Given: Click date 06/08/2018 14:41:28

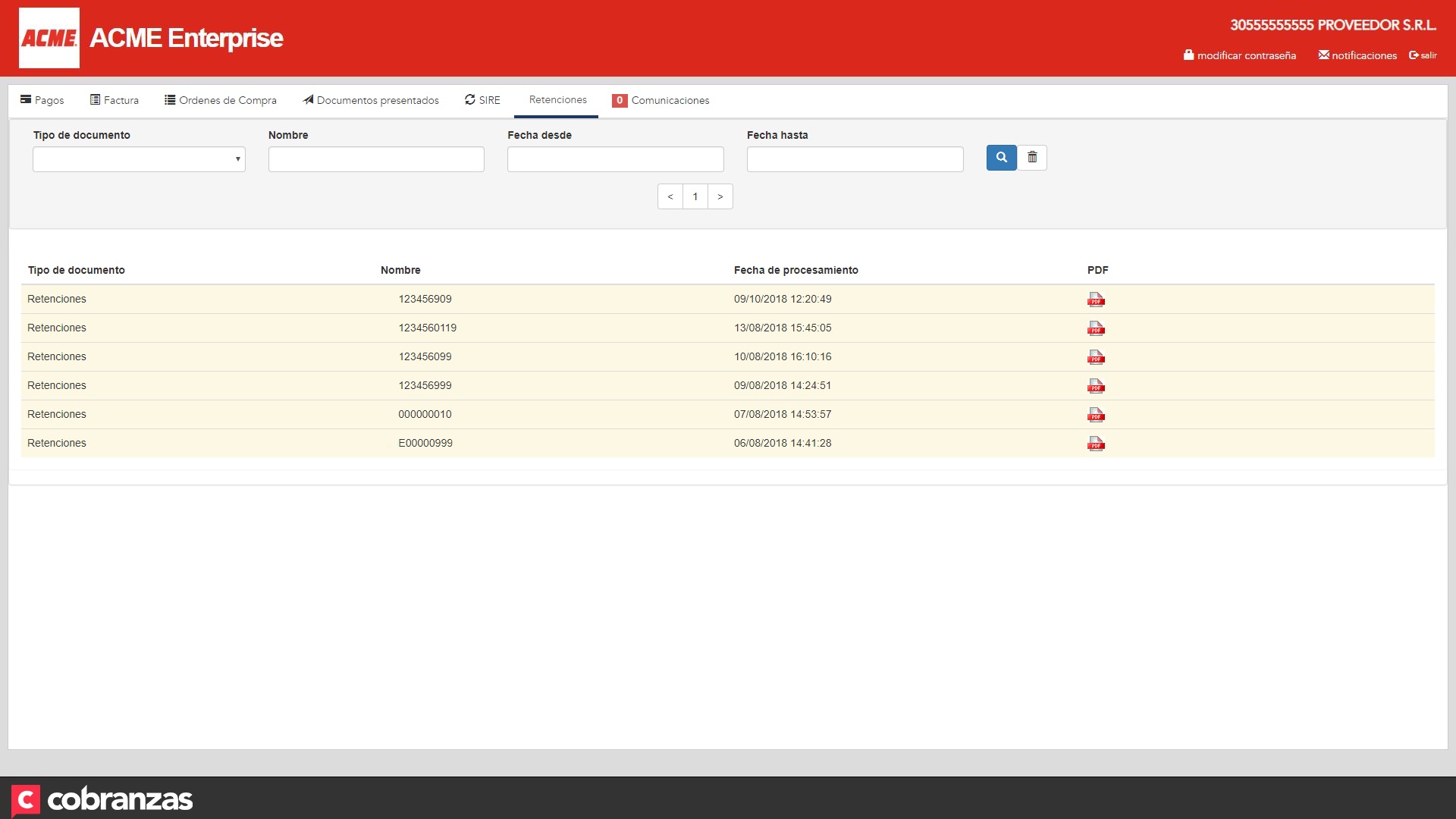Looking at the screenshot, I should point(783,443).
